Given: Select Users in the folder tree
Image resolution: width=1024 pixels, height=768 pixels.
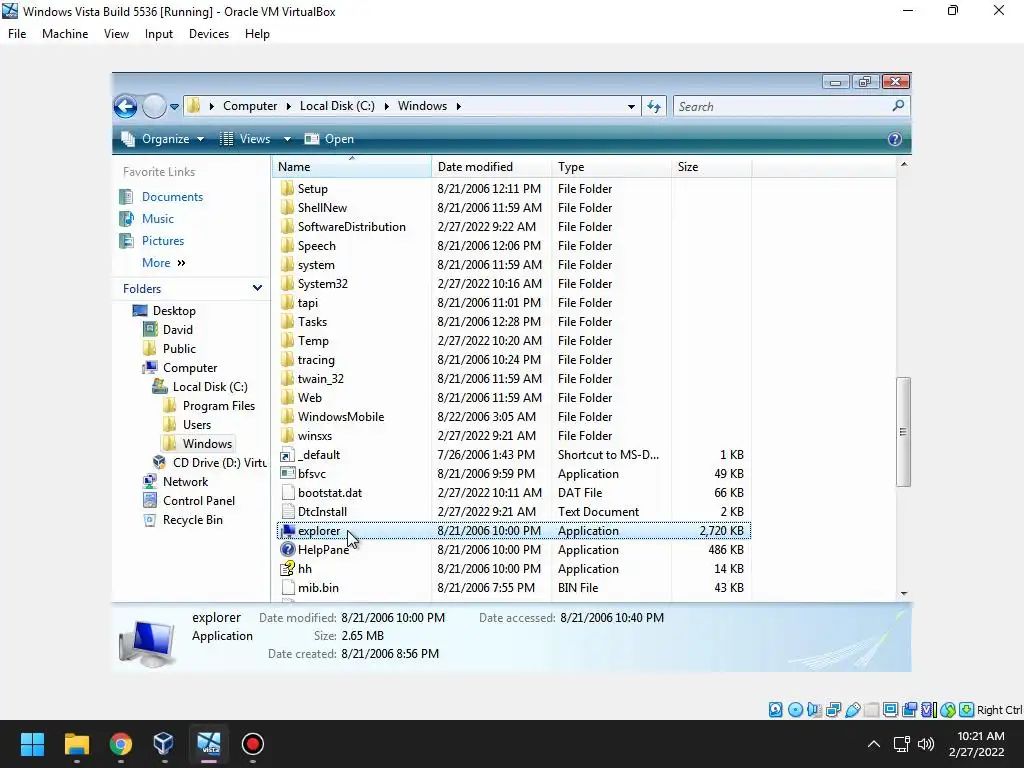Looking at the screenshot, I should (x=197, y=424).
